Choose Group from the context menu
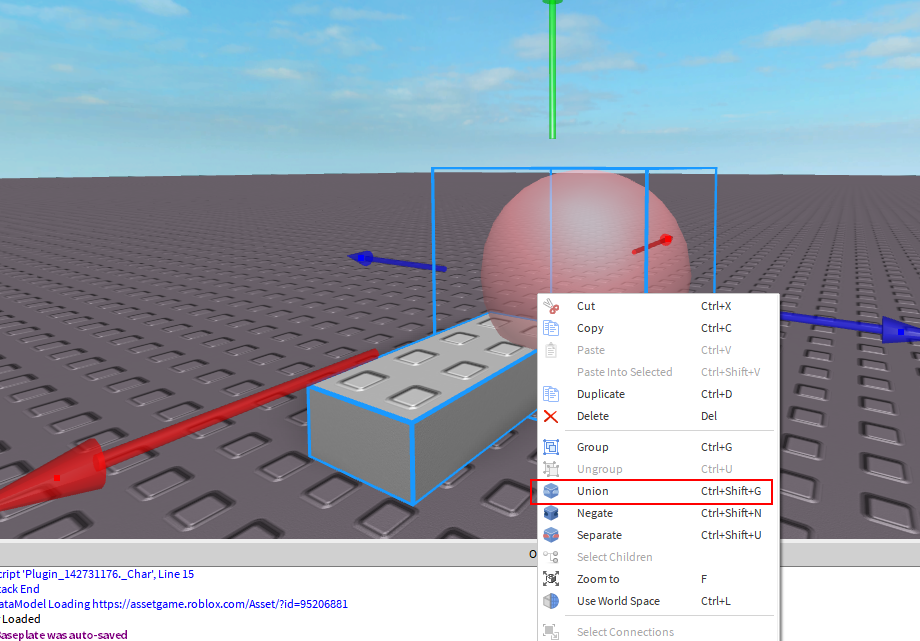 coord(658,447)
